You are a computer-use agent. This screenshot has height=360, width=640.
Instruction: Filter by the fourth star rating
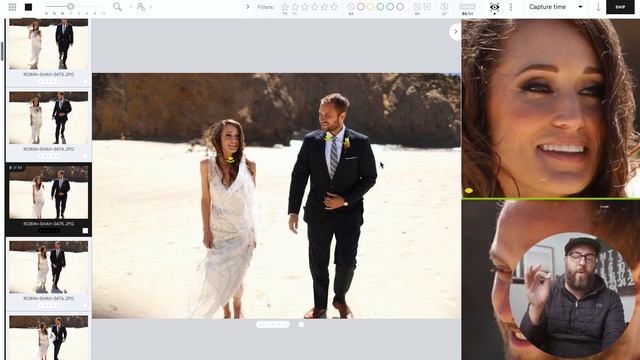click(315, 7)
